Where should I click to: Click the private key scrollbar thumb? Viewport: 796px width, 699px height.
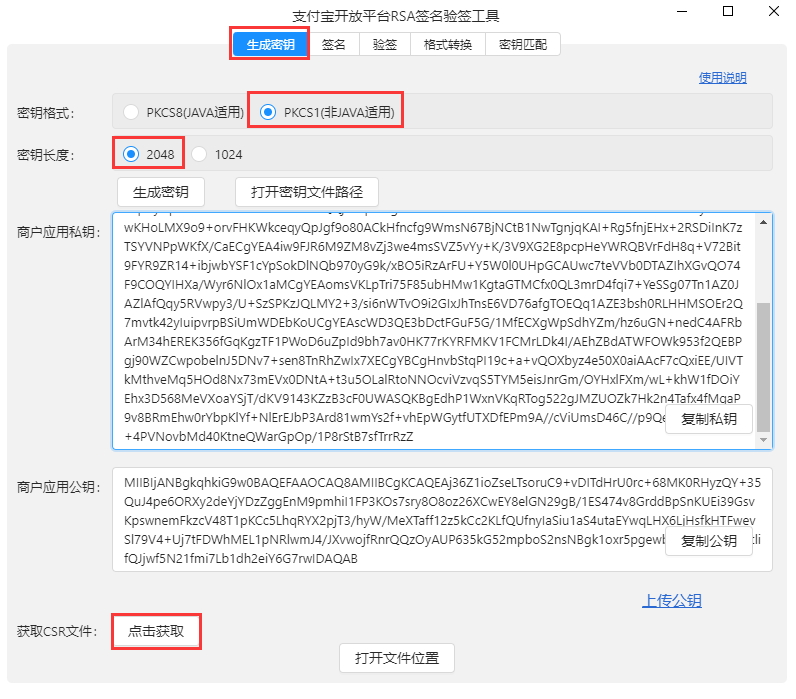pos(764,367)
